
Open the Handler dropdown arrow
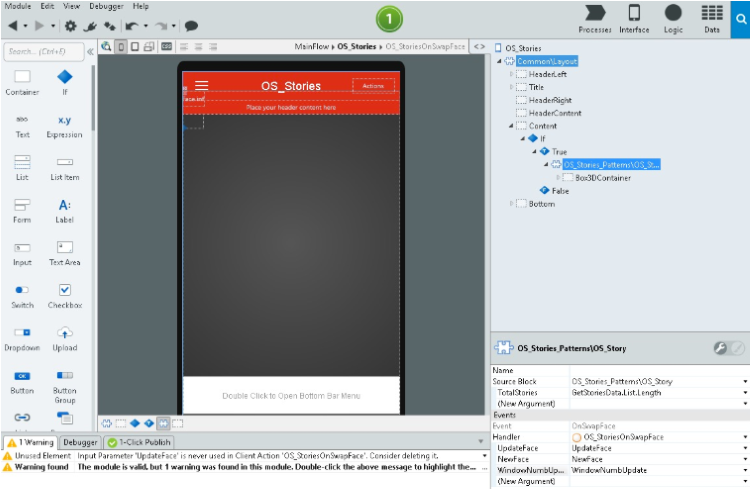point(745,437)
